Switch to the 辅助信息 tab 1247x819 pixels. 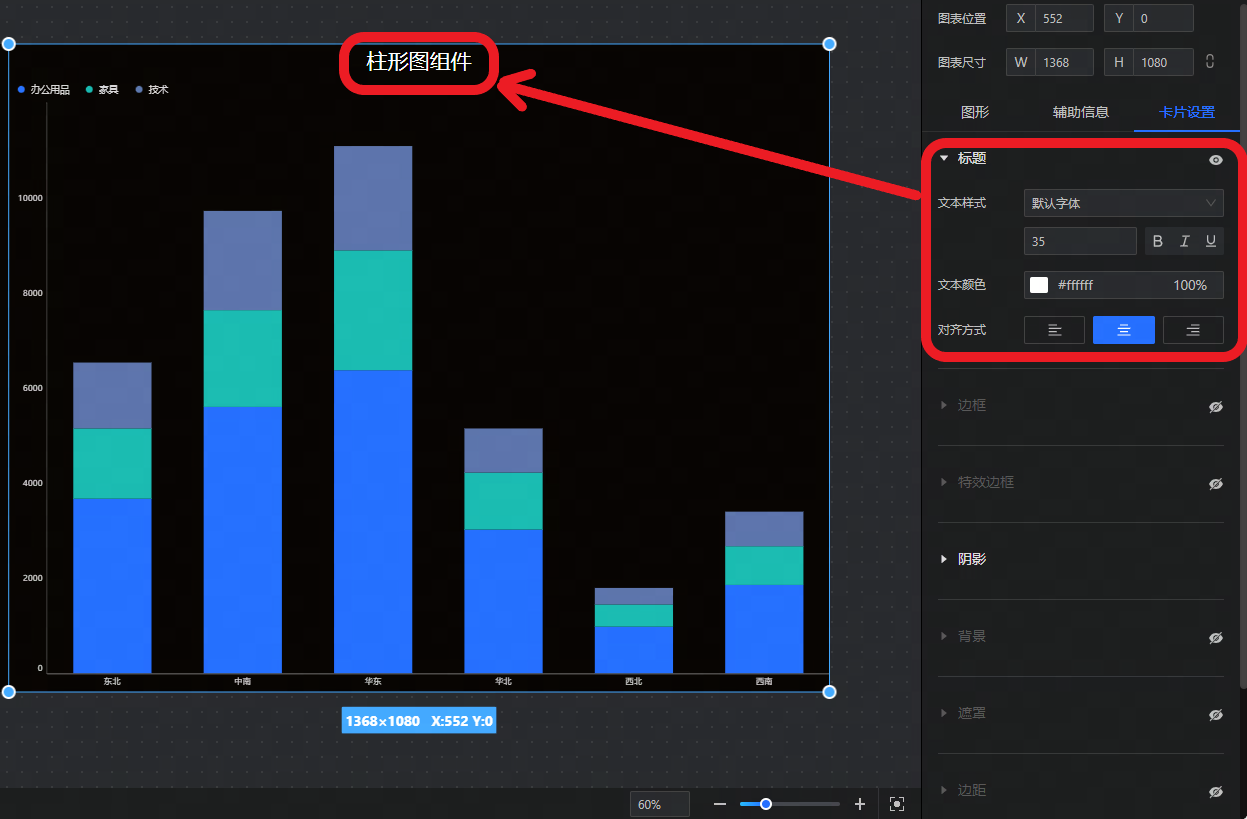(x=1080, y=112)
